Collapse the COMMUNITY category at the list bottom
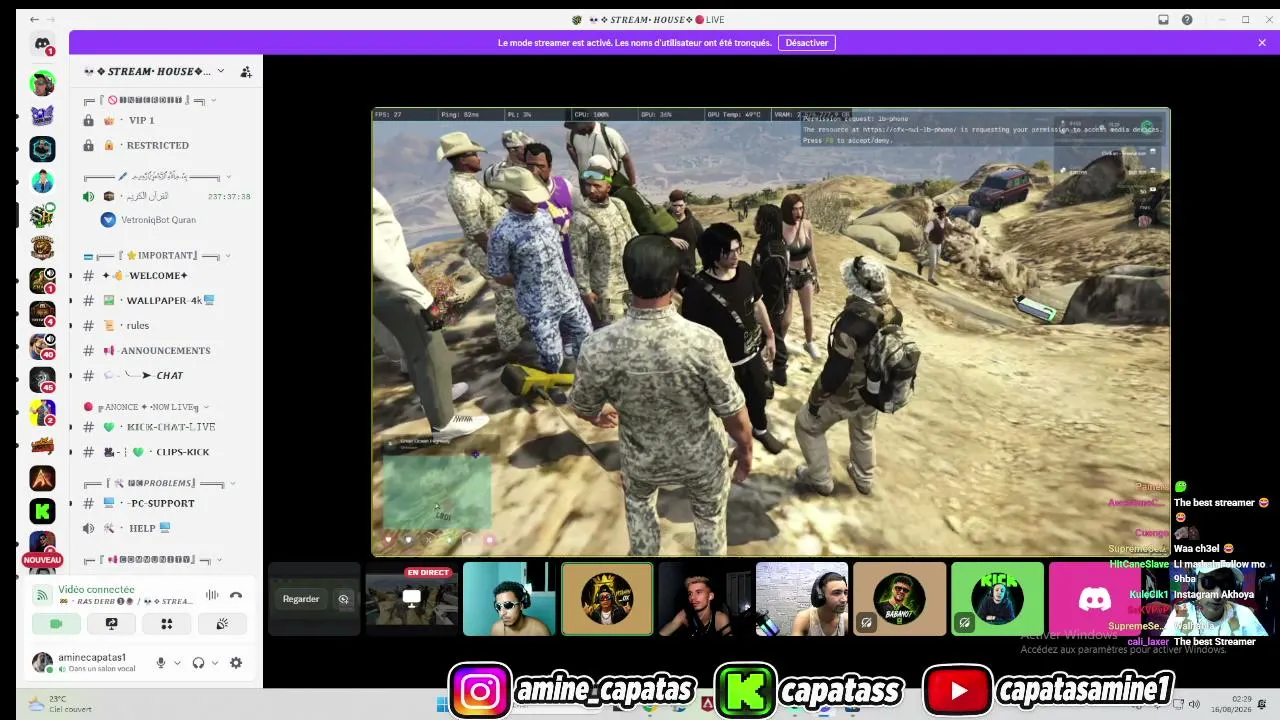1280x720 pixels. pos(153,560)
